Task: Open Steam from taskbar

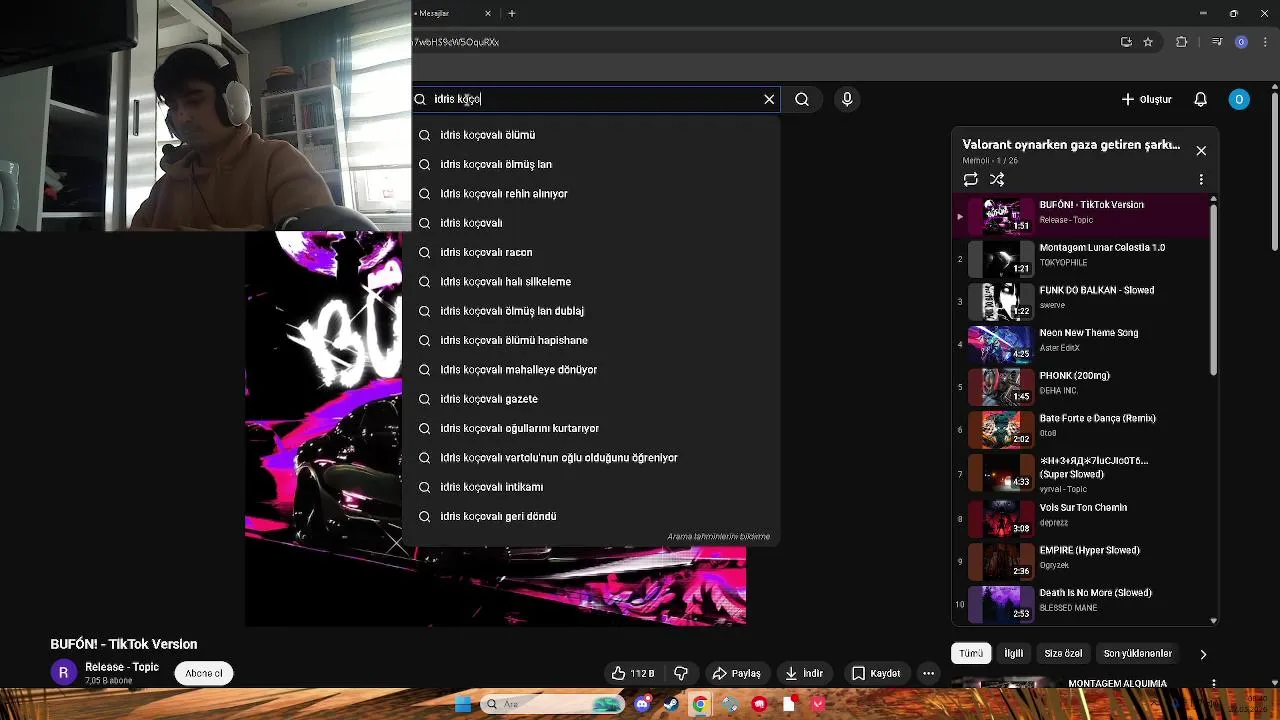Action: pyautogui.click(x=671, y=704)
